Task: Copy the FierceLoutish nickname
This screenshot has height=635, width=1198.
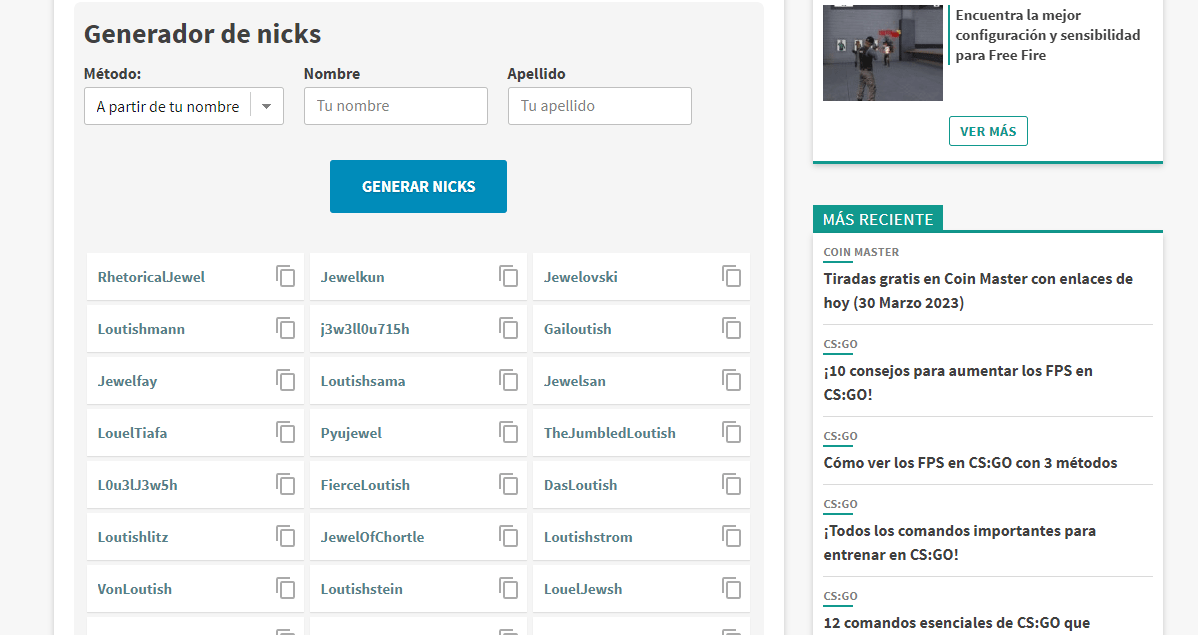Action: (509, 485)
